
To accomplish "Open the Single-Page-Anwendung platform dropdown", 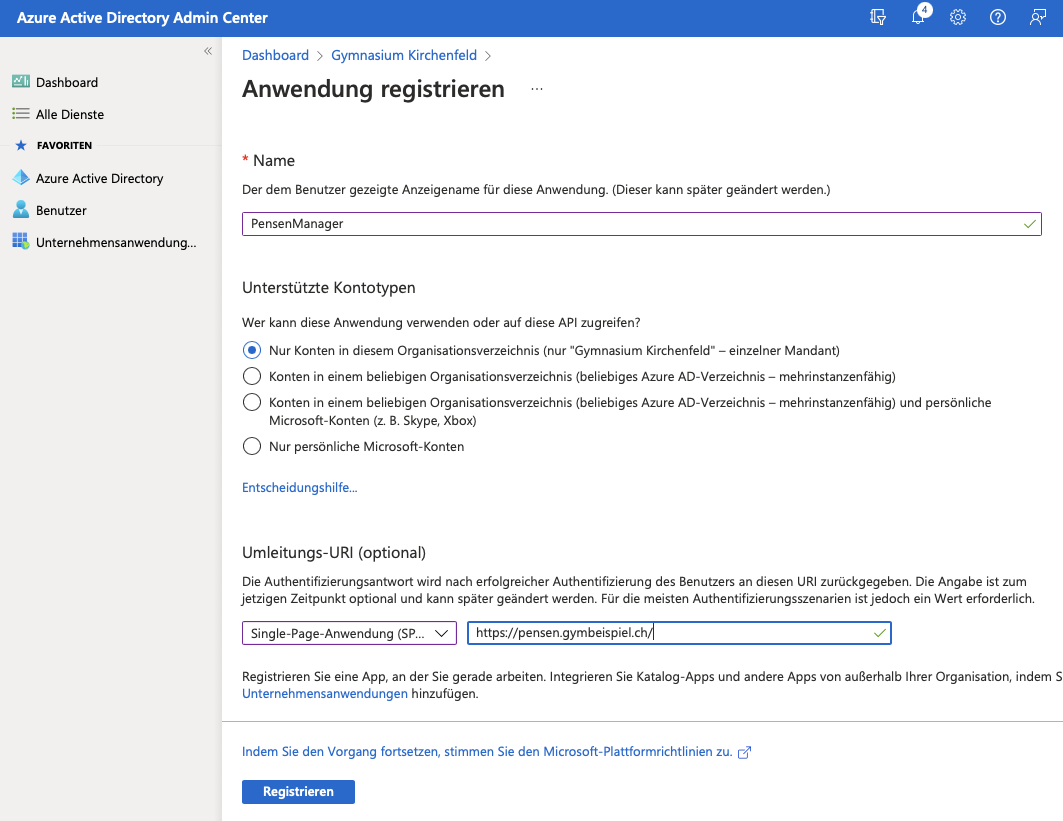I will click(349, 633).
